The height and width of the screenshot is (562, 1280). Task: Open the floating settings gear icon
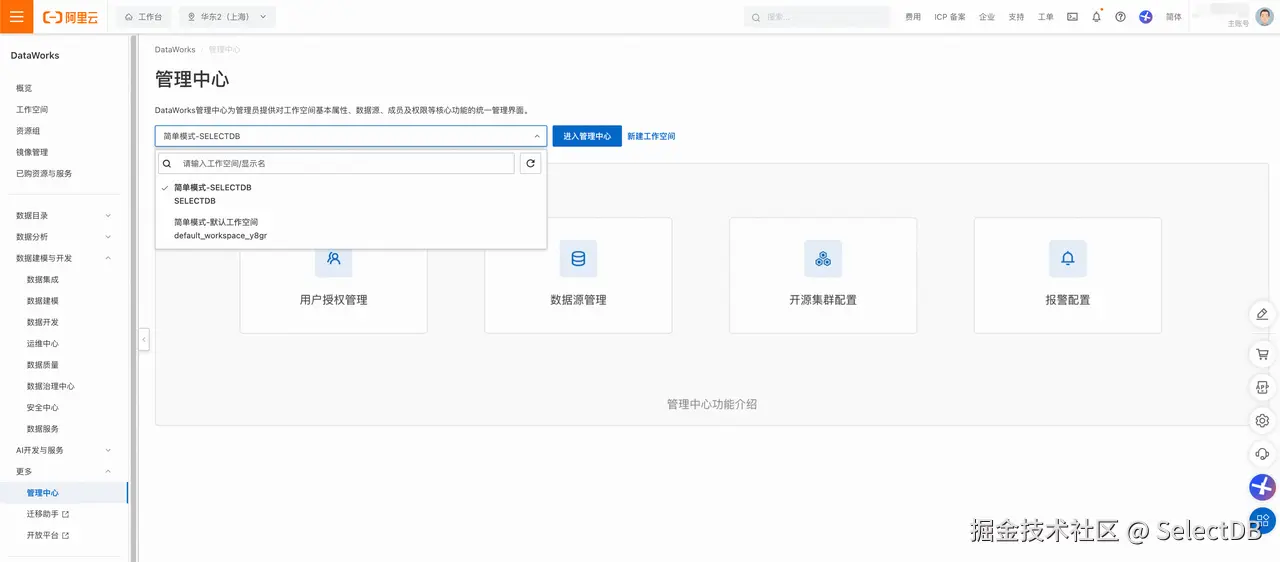coord(1262,420)
